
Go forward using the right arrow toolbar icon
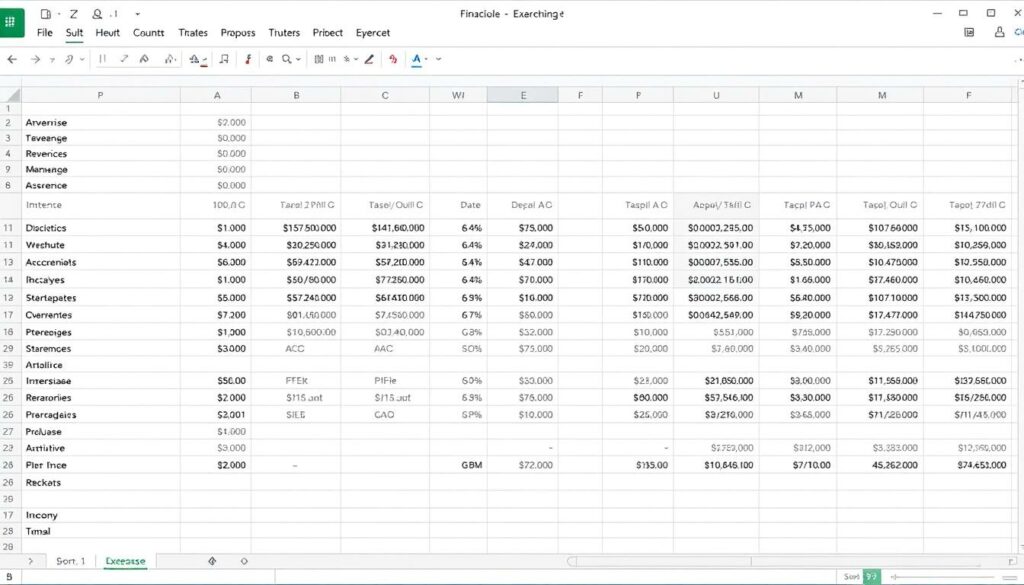(x=35, y=59)
